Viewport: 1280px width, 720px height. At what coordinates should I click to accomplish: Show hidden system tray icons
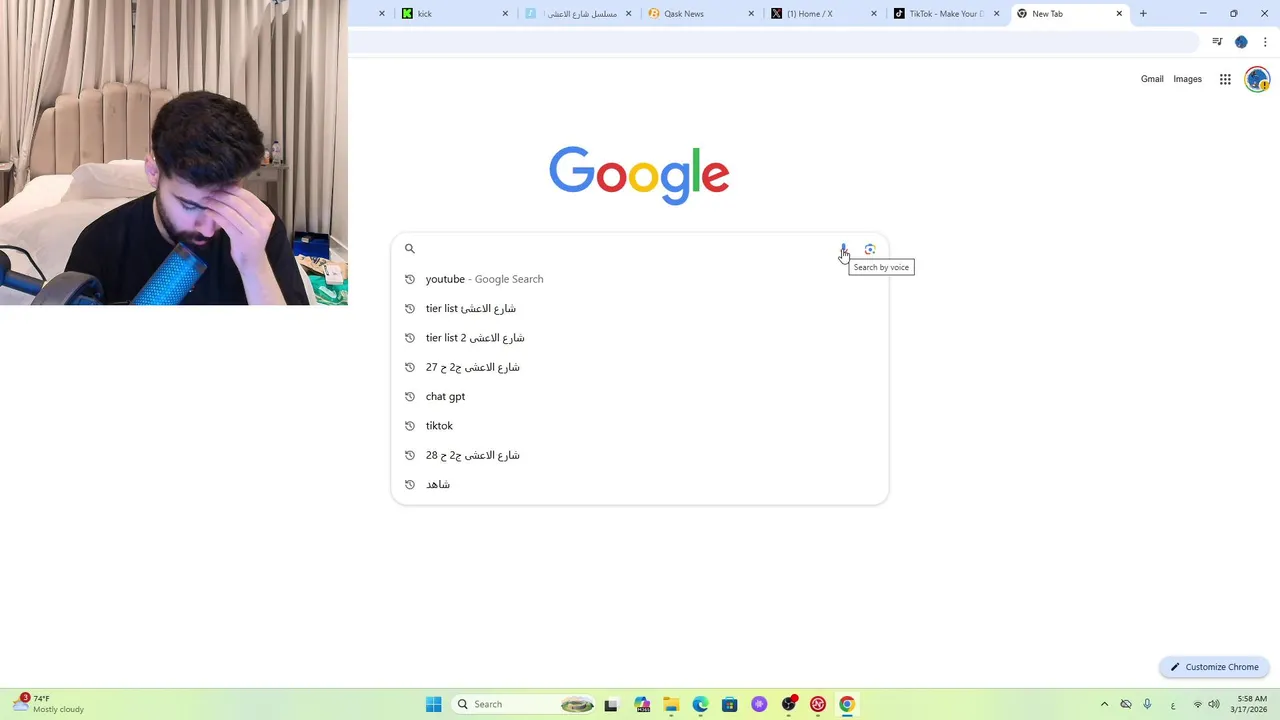(x=1104, y=704)
